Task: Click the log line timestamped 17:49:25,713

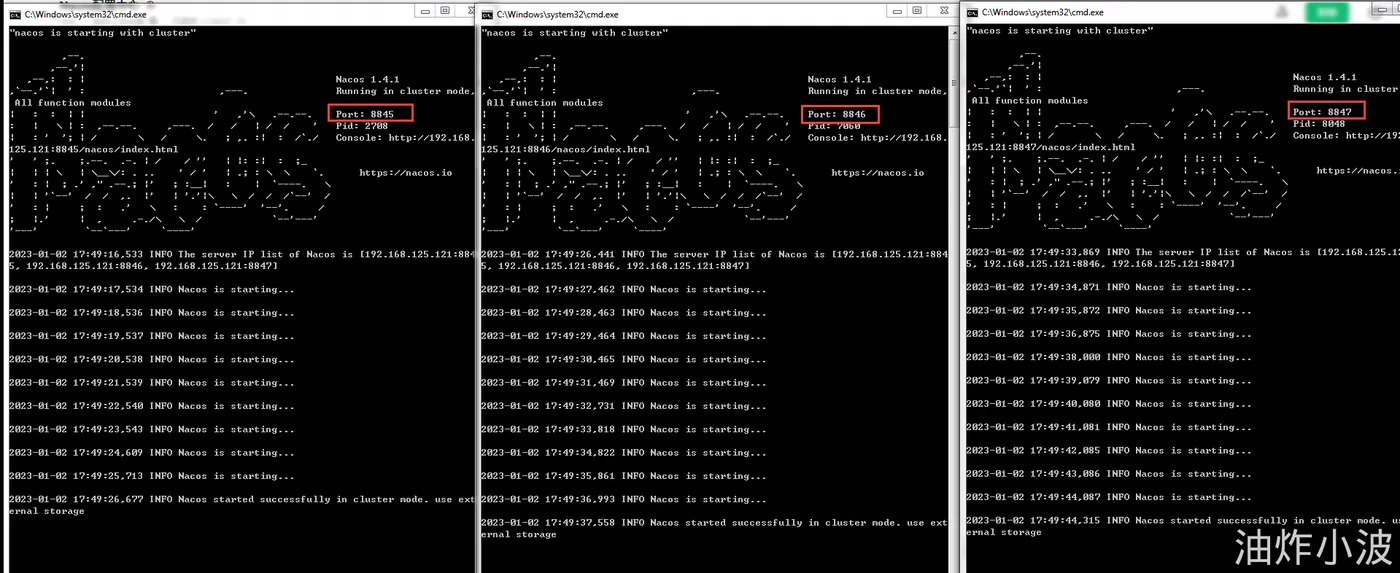Action: [152, 476]
